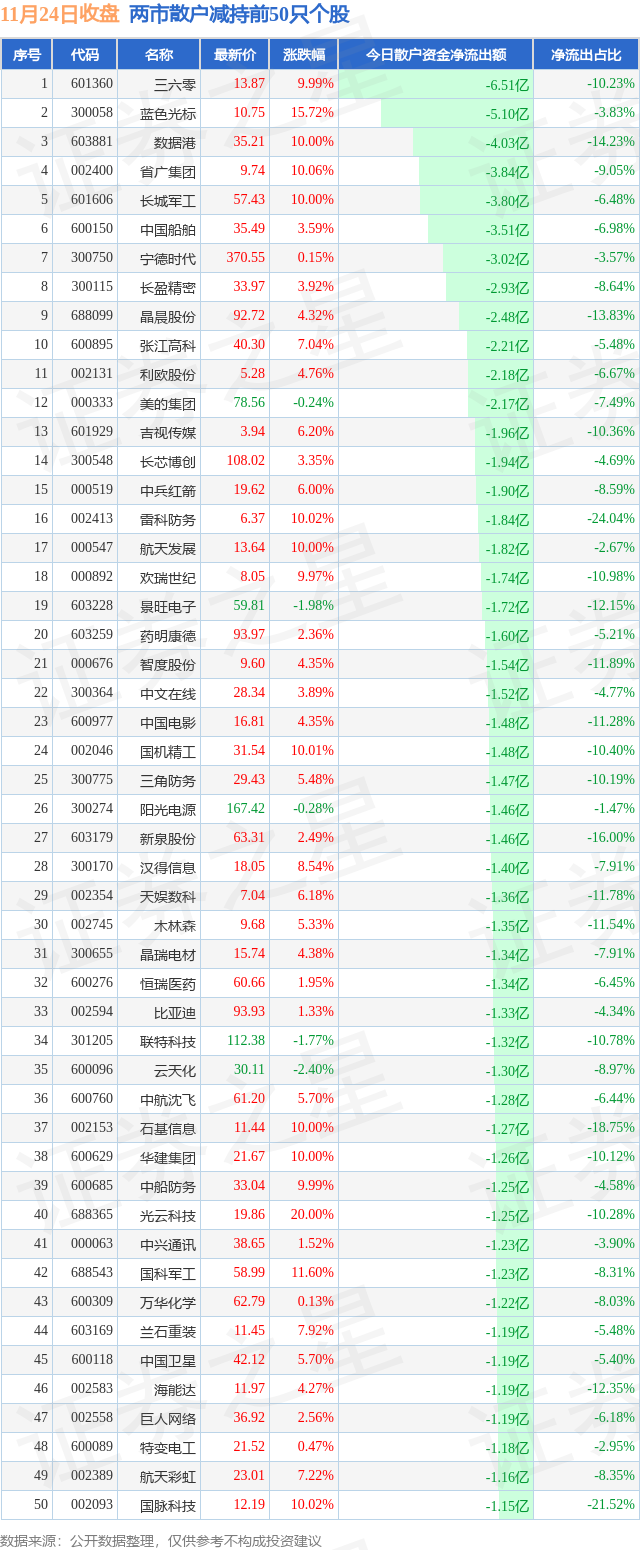Click the 代码 column header

tap(85, 55)
